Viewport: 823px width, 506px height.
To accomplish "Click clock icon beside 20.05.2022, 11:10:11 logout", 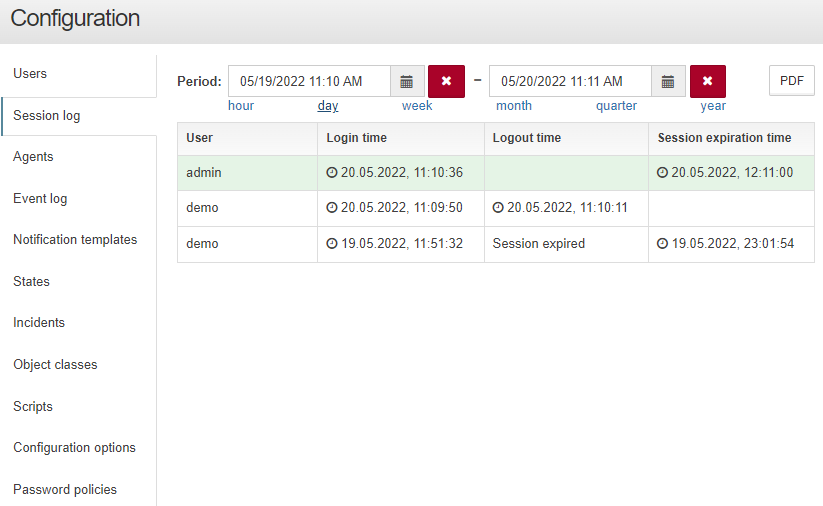I will pos(498,207).
